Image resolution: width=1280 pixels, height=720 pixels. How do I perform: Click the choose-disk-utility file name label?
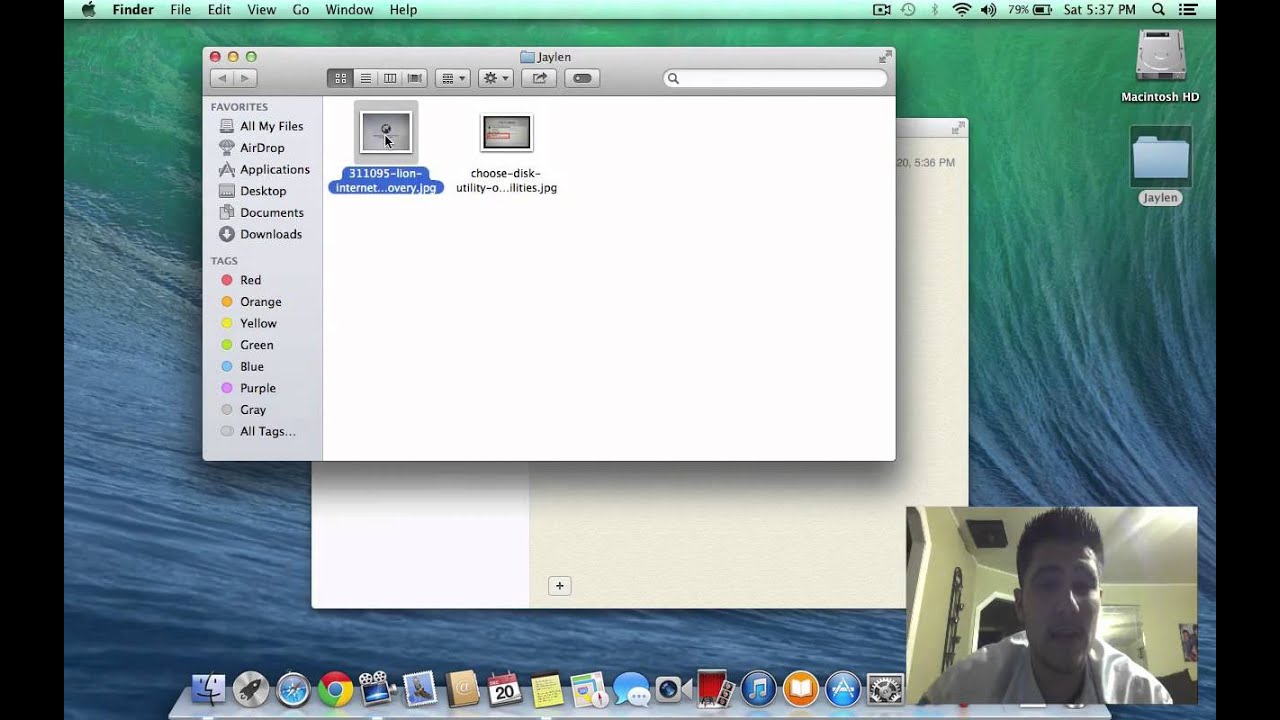(507, 180)
